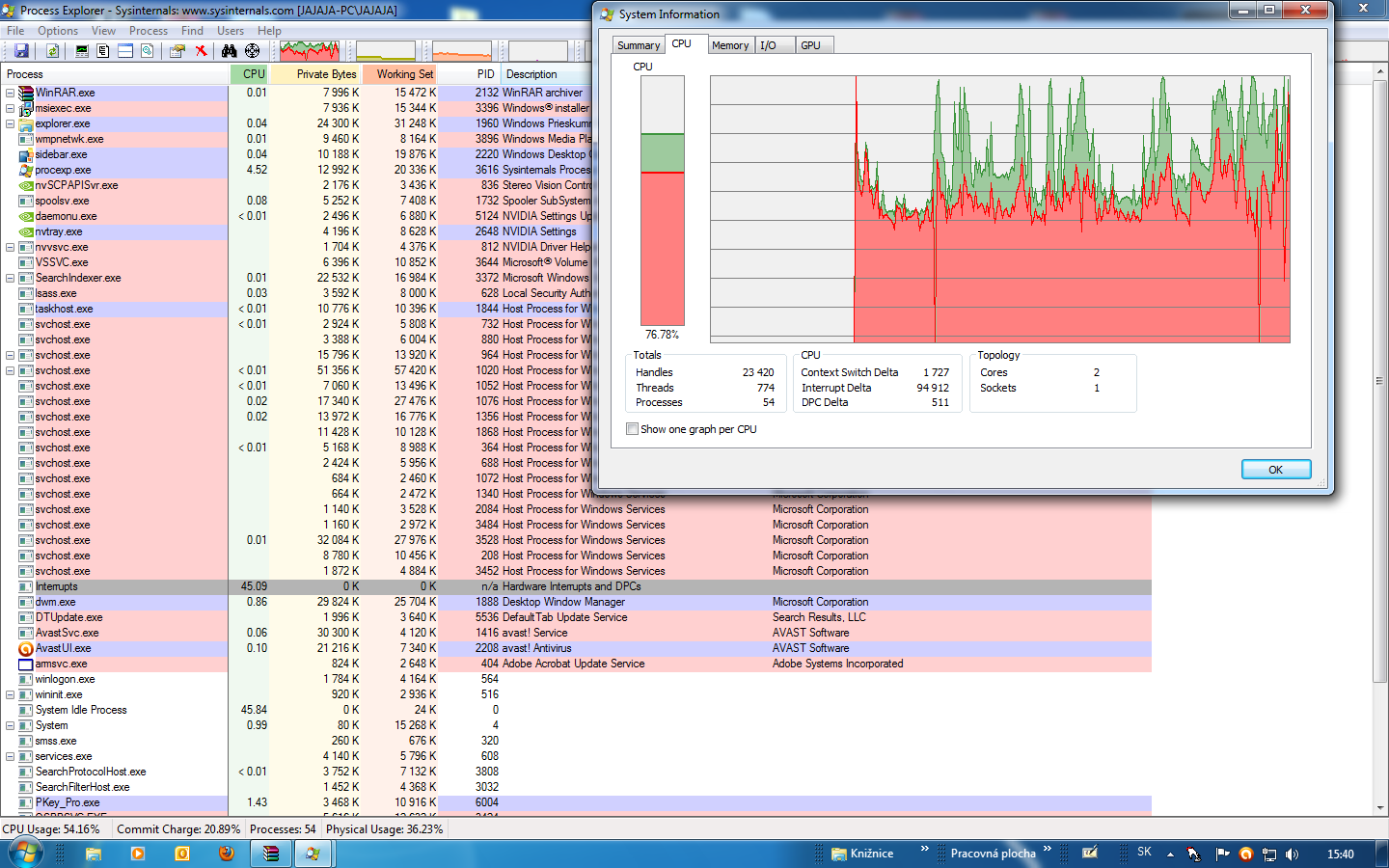This screenshot has width=1389, height=868.
Task: Click the red X Kill Process icon
Action: [201, 51]
